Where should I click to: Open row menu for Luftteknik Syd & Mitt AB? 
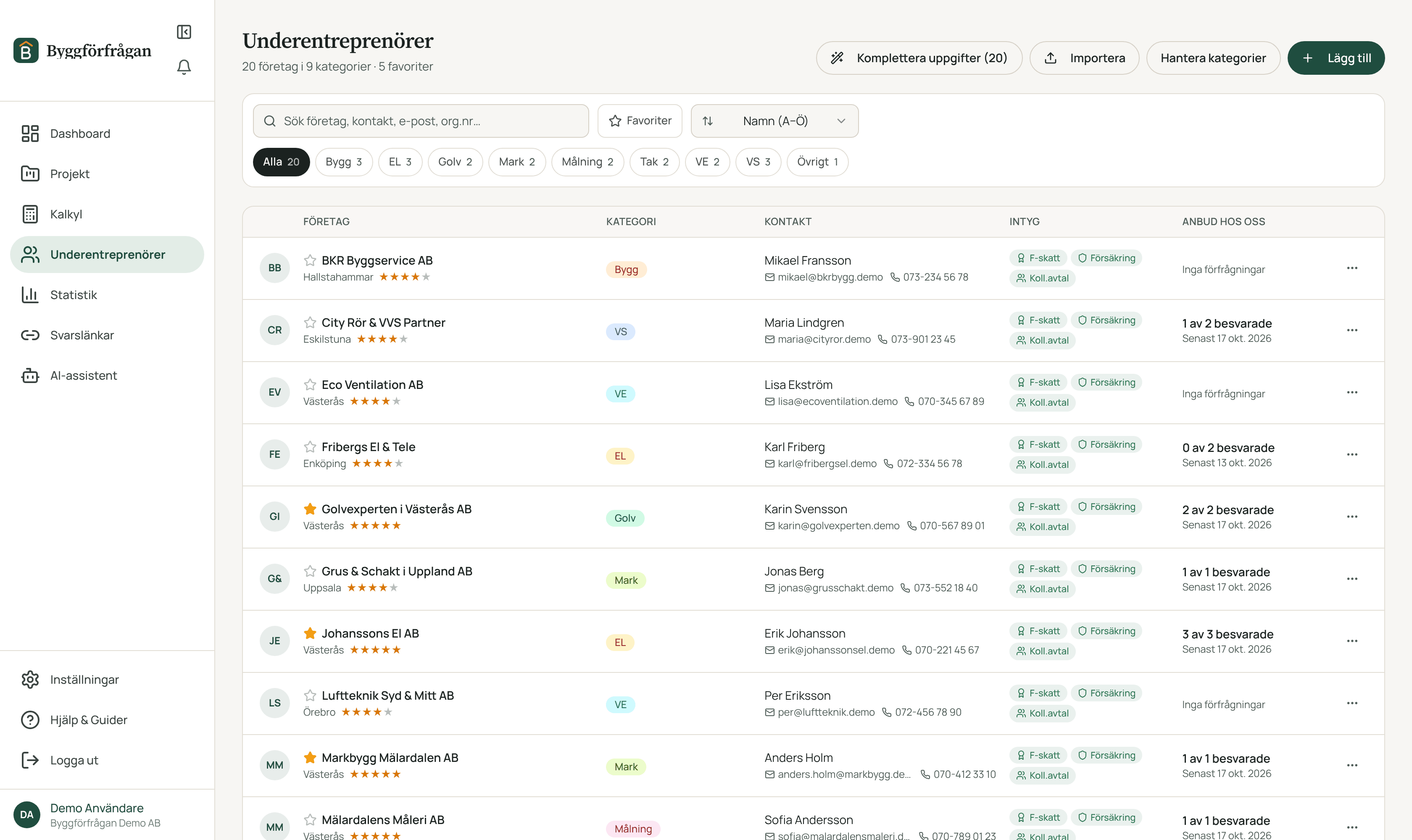(1352, 703)
